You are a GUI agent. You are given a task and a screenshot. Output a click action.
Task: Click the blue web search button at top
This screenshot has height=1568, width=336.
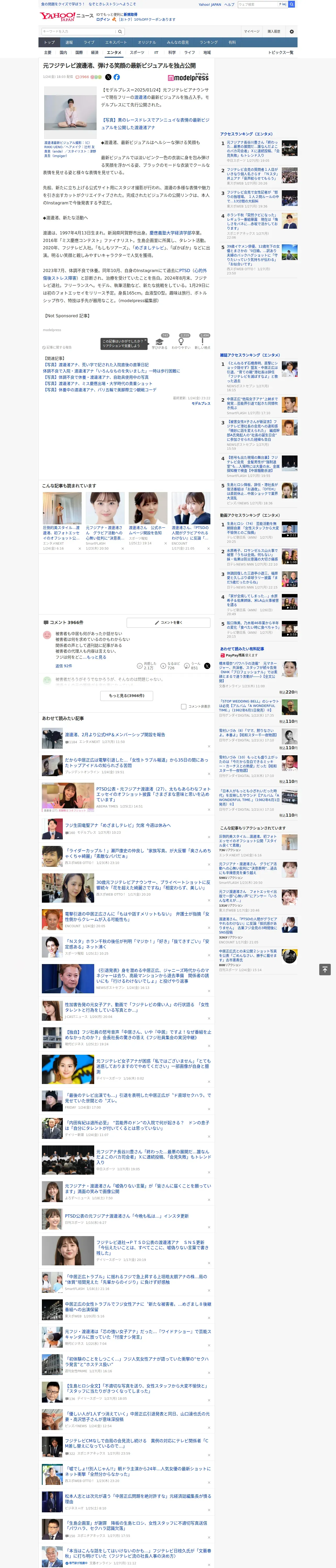pyautogui.click(x=292, y=4)
